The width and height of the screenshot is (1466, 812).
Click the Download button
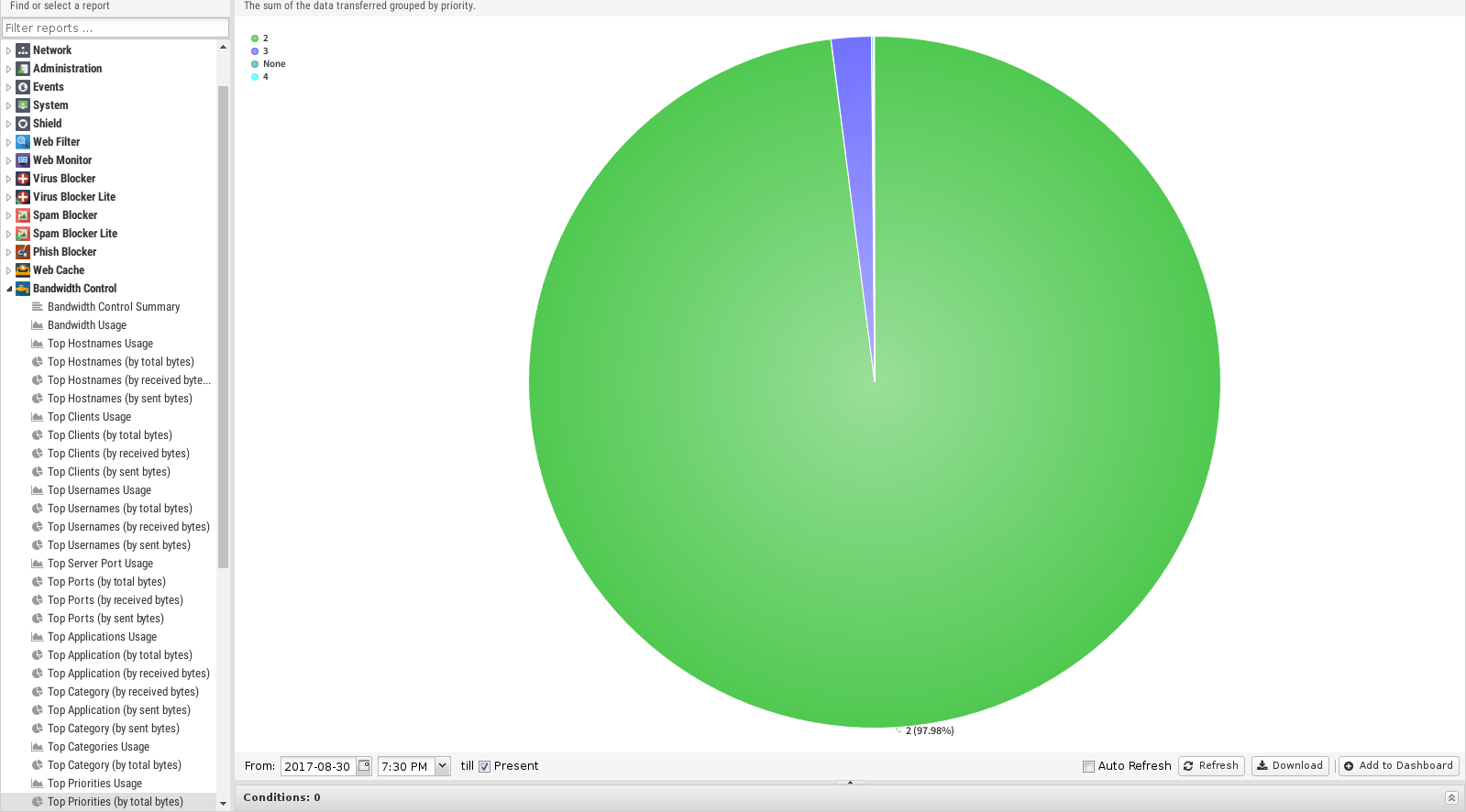tap(1289, 766)
